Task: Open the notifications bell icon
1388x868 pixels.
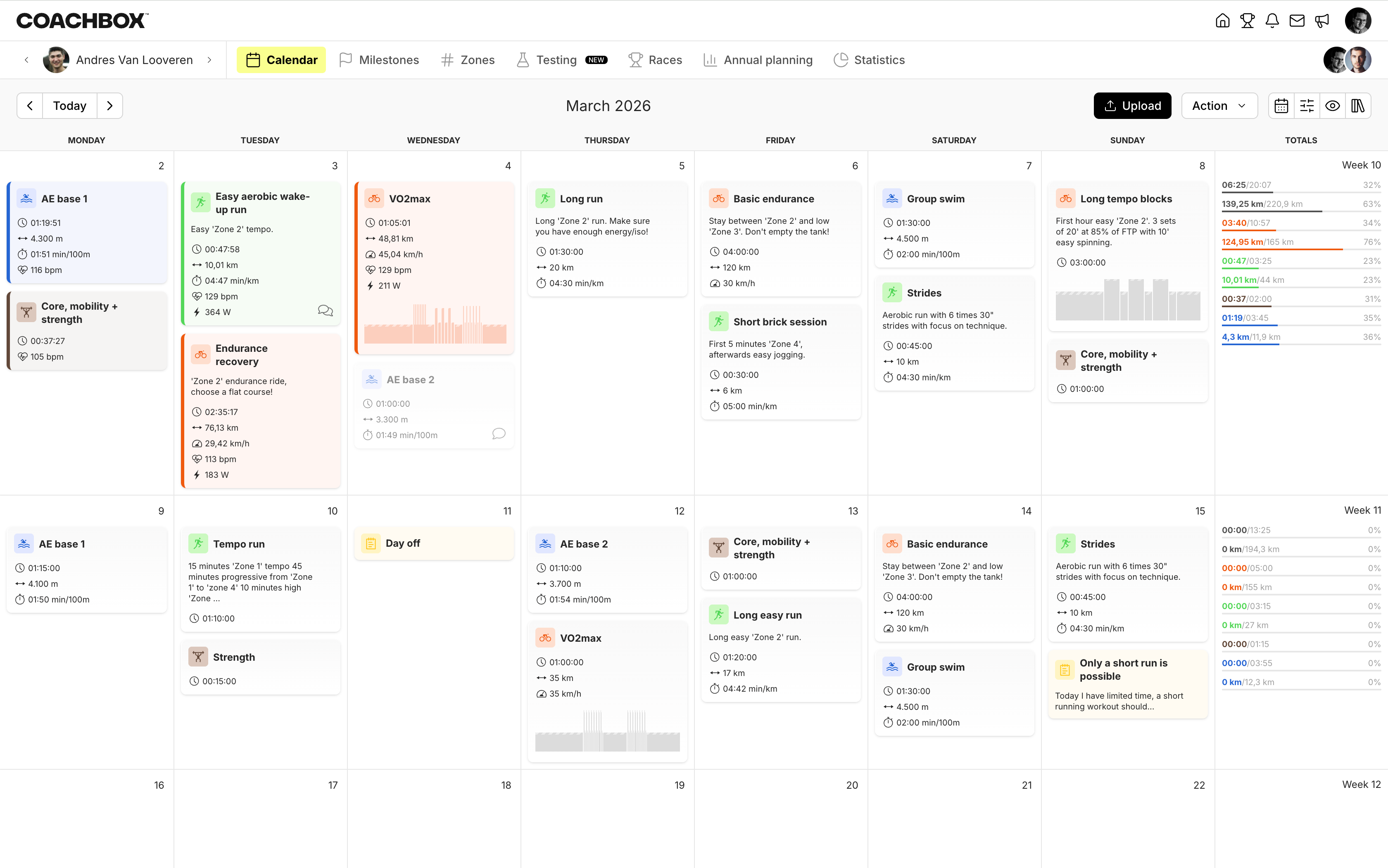Action: click(x=1272, y=20)
